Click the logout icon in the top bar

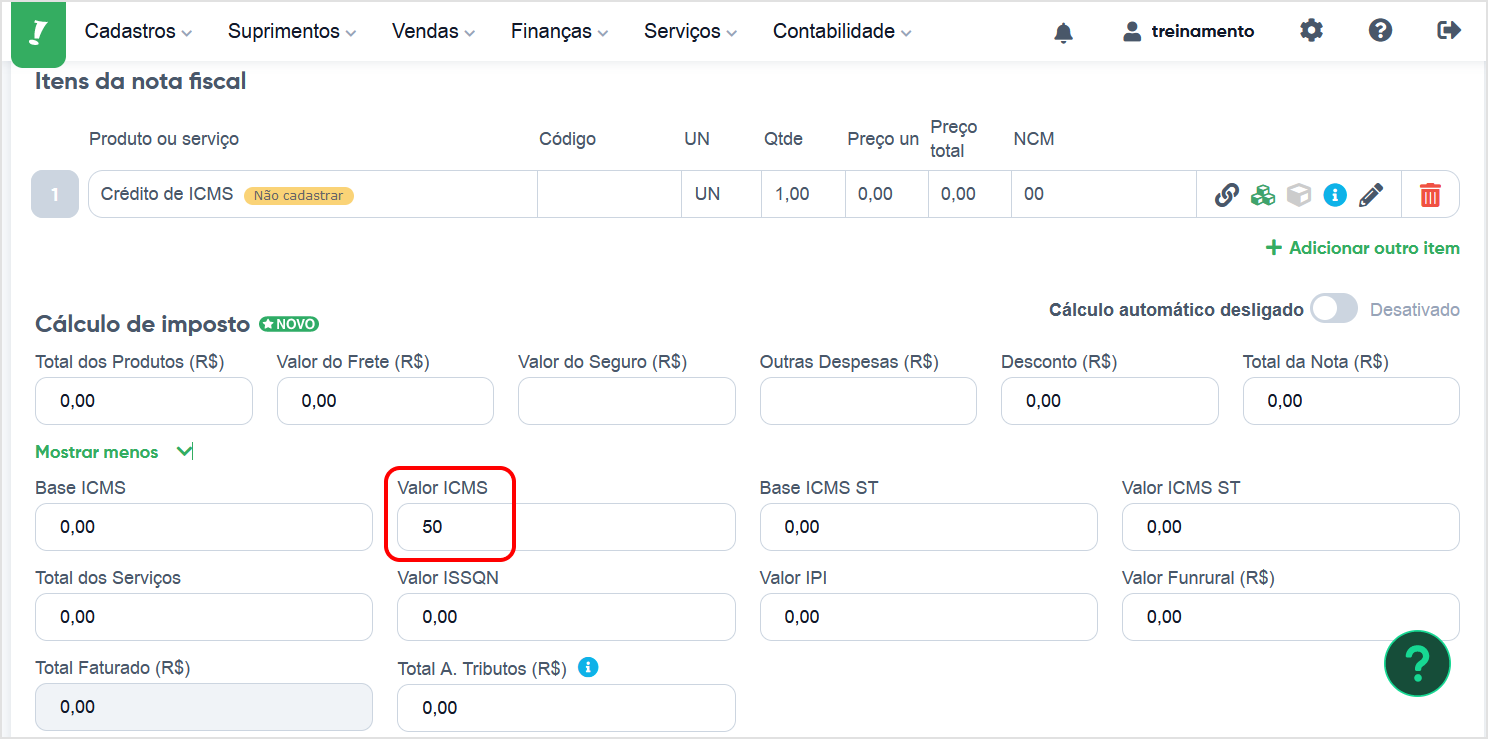point(1449,30)
